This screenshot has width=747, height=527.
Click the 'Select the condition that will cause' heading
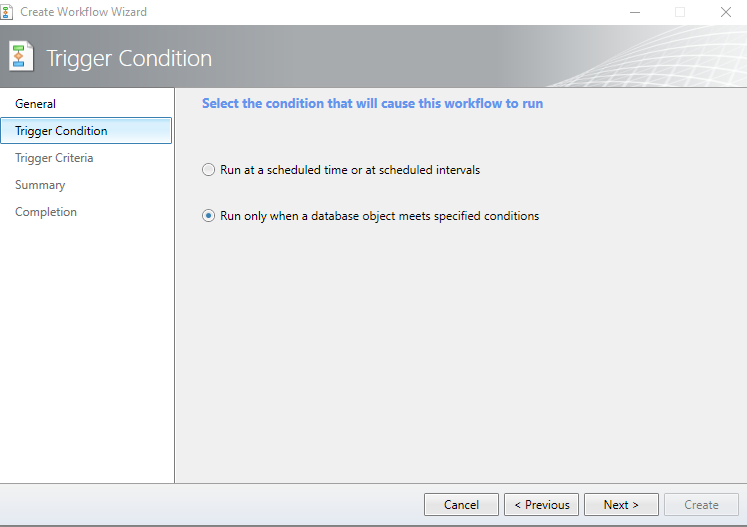pyautogui.click(x=373, y=103)
